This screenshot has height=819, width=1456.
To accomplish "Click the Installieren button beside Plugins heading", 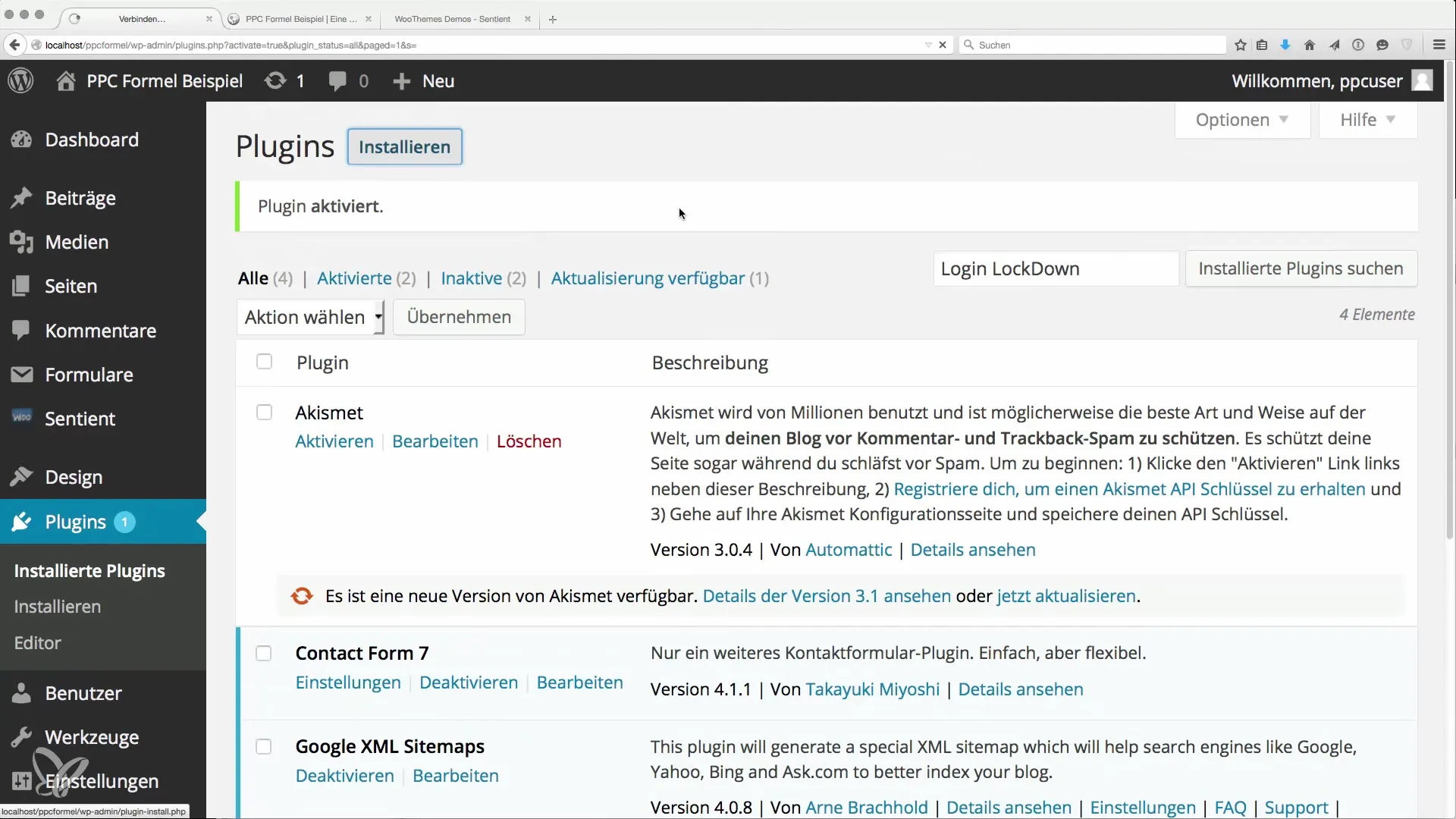I will click(x=404, y=147).
